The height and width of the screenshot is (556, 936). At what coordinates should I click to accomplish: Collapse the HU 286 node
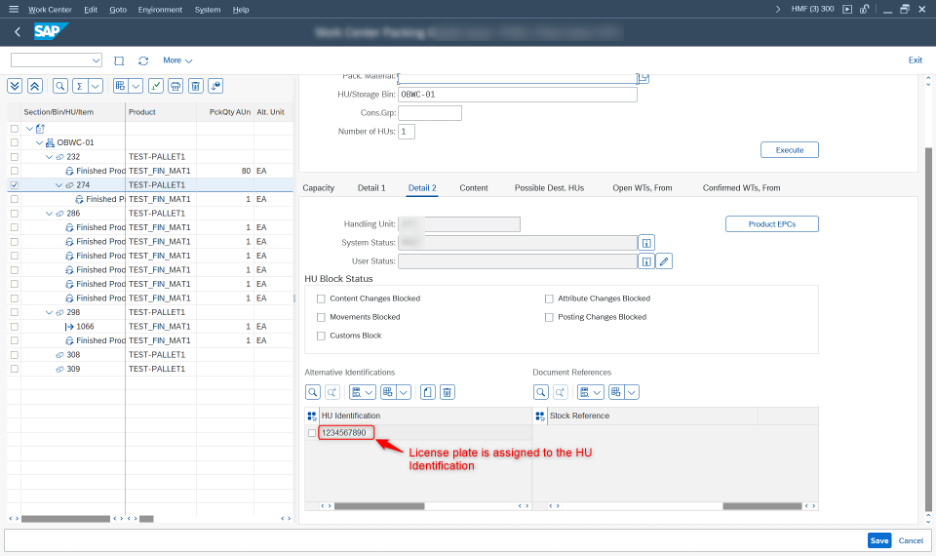click(x=50, y=213)
